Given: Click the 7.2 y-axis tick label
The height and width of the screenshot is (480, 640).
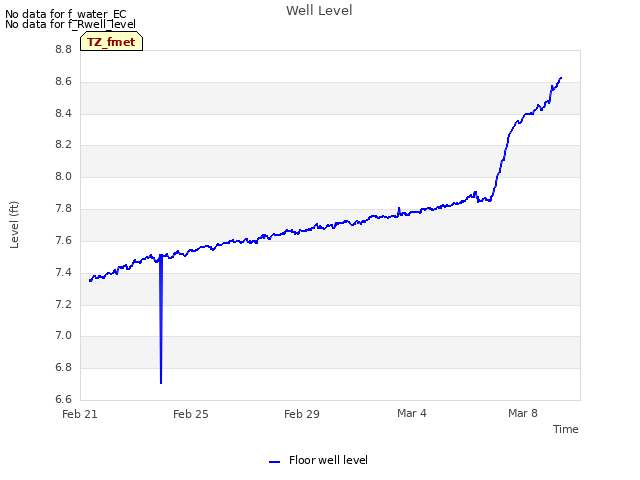Looking at the screenshot, I should (63, 304).
